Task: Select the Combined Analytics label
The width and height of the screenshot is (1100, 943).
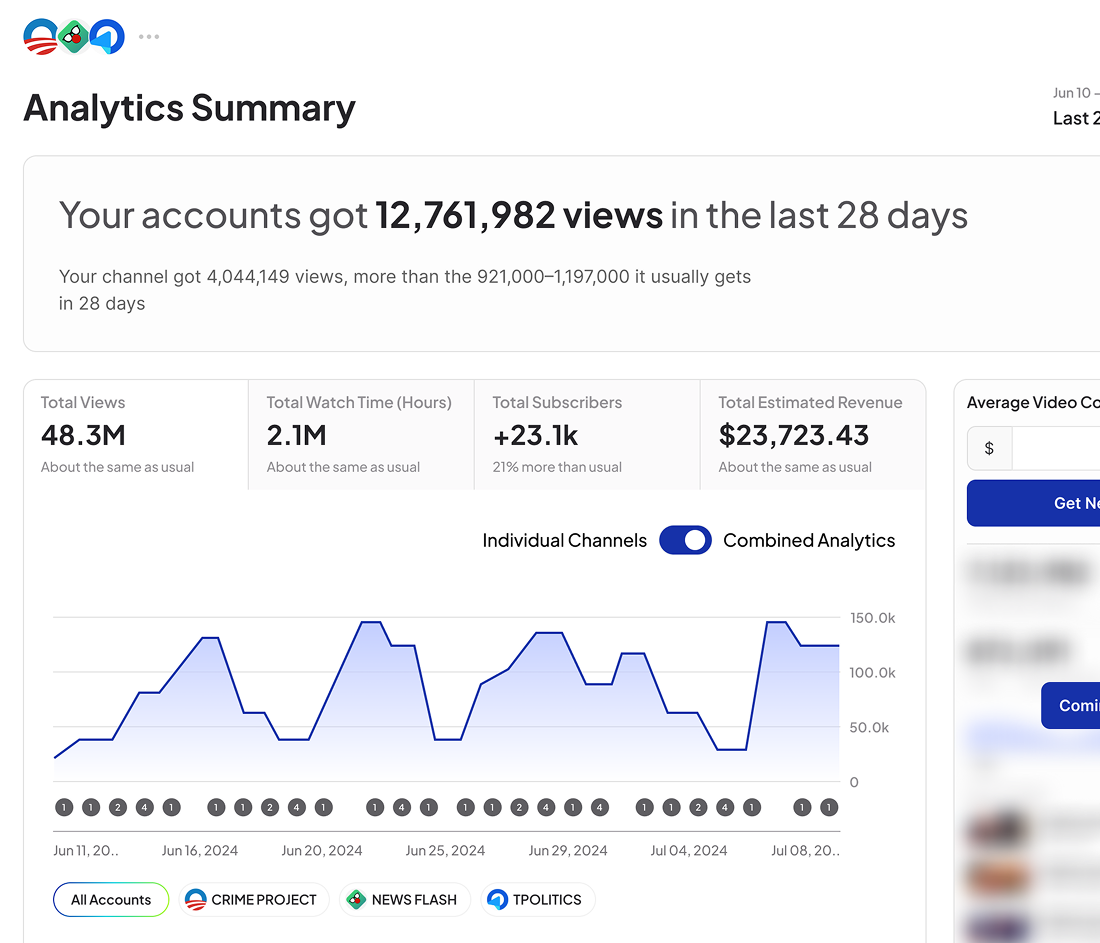Action: point(808,541)
